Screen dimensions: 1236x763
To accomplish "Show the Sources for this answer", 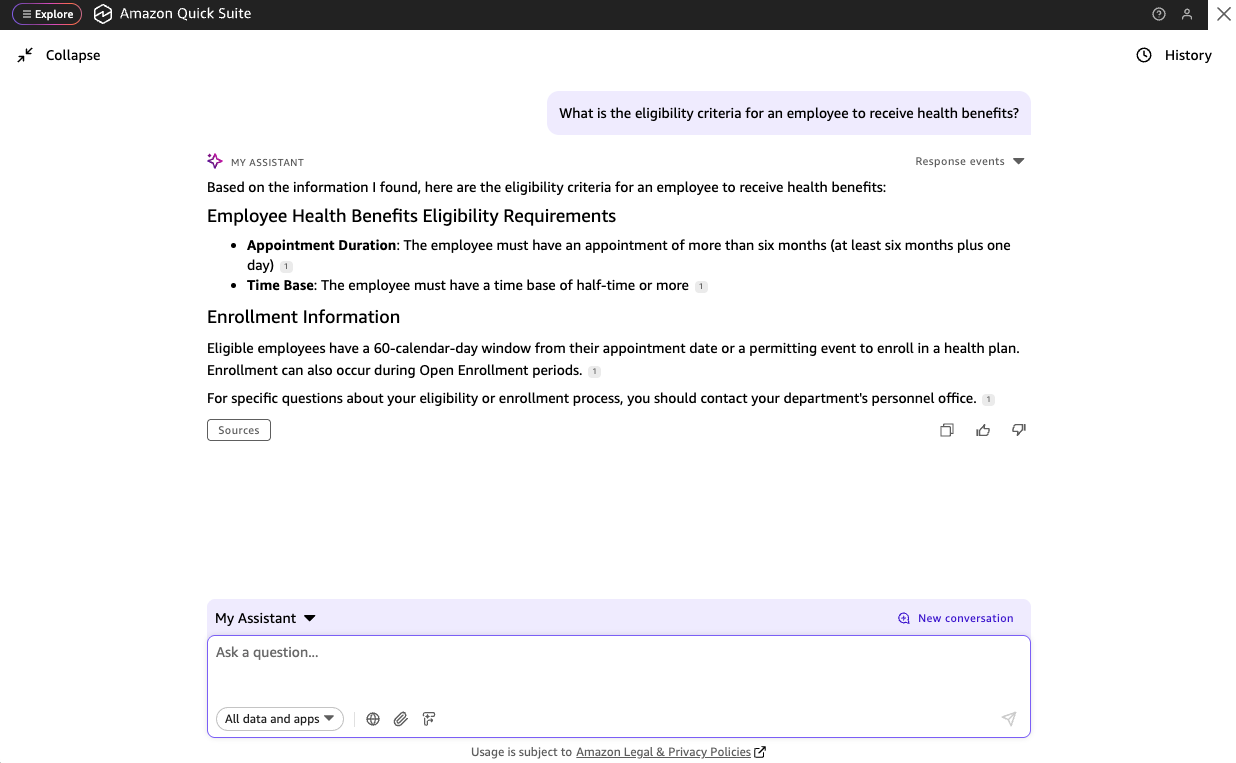I will tap(239, 430).
